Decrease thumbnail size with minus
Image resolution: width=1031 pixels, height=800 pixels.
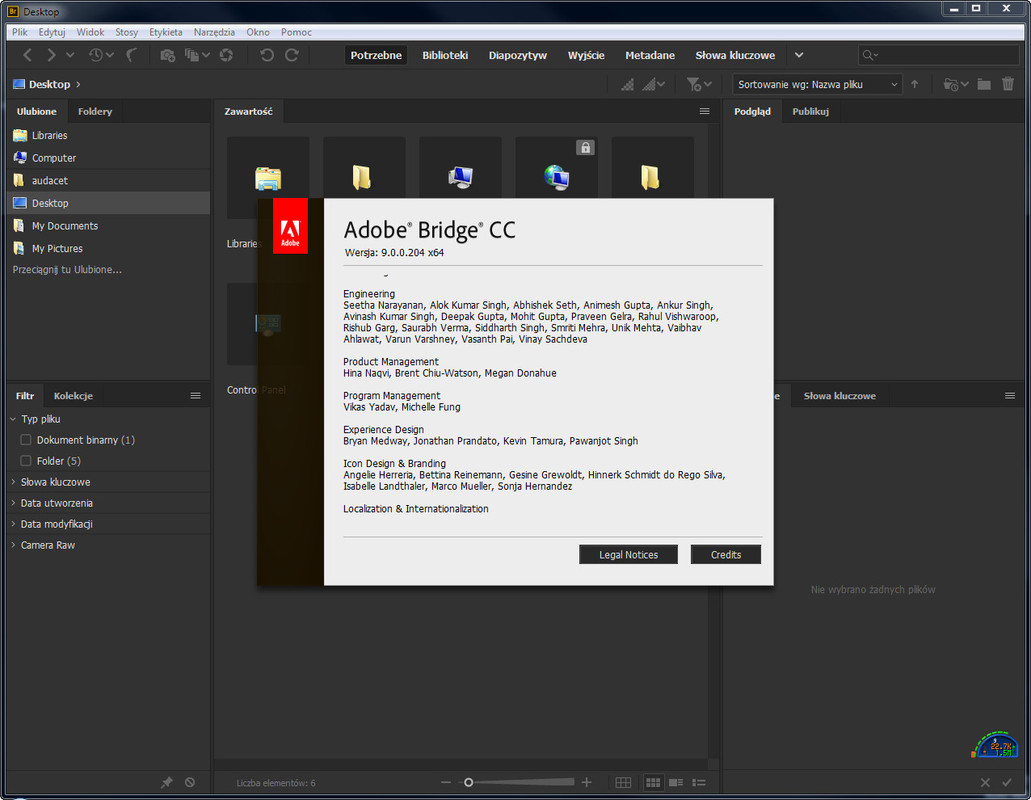coord(446,782)
